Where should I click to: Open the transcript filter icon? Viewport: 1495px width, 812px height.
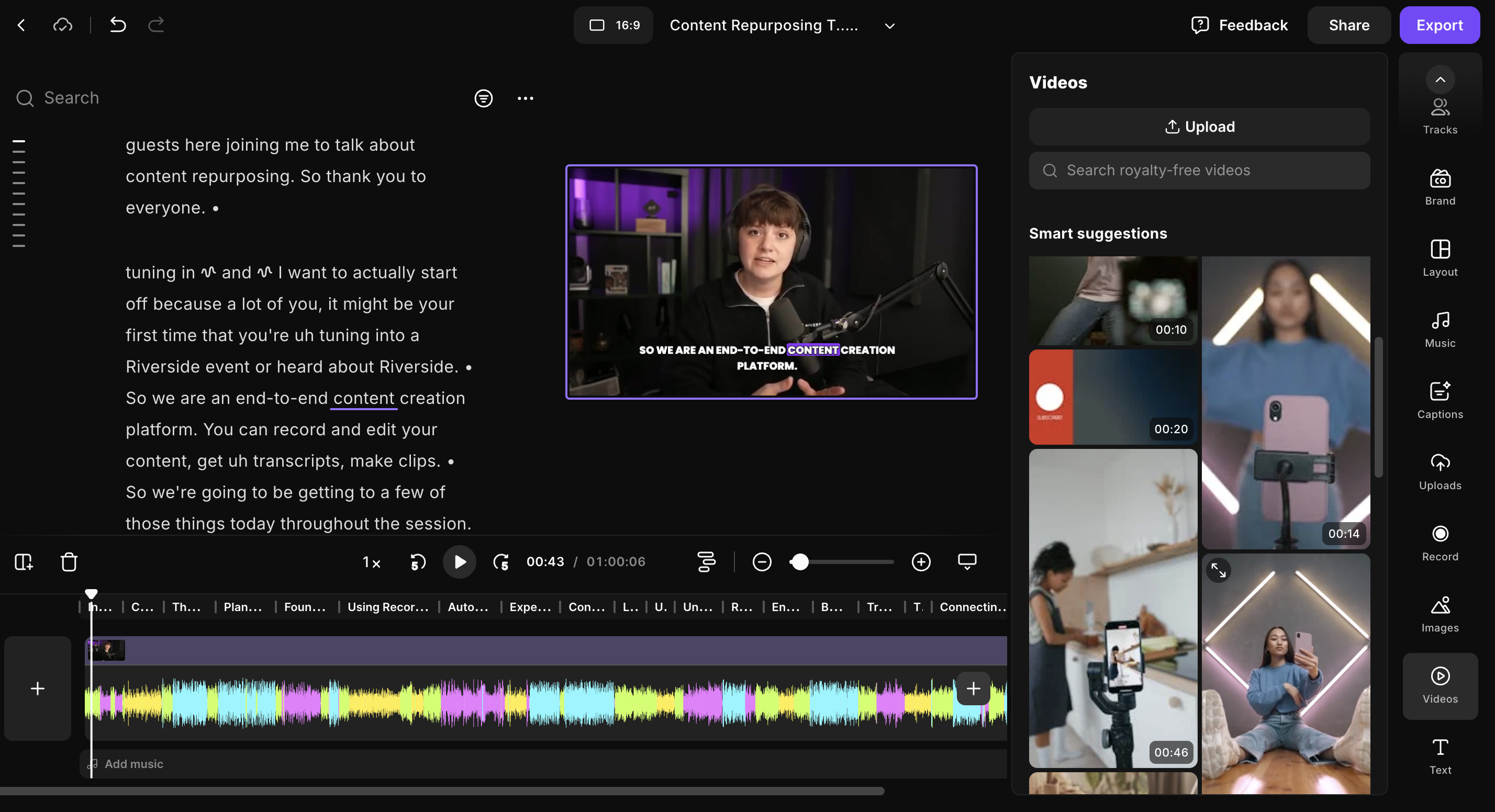click(x=484, y=98)
